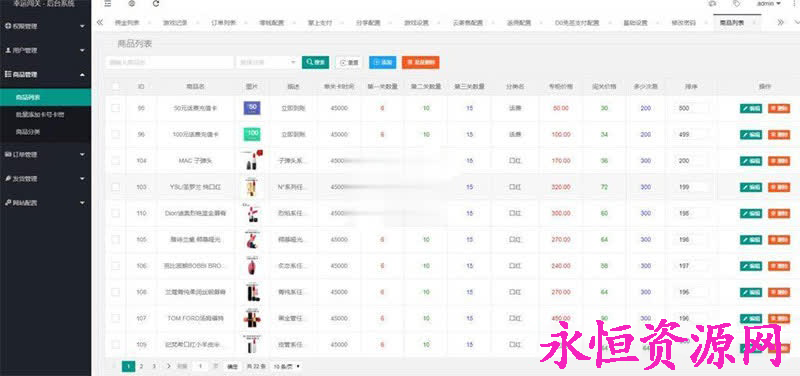Screen dimensions: 800x376
Task: Click the refresh icon in the top bar
Action: pos(156,4)
